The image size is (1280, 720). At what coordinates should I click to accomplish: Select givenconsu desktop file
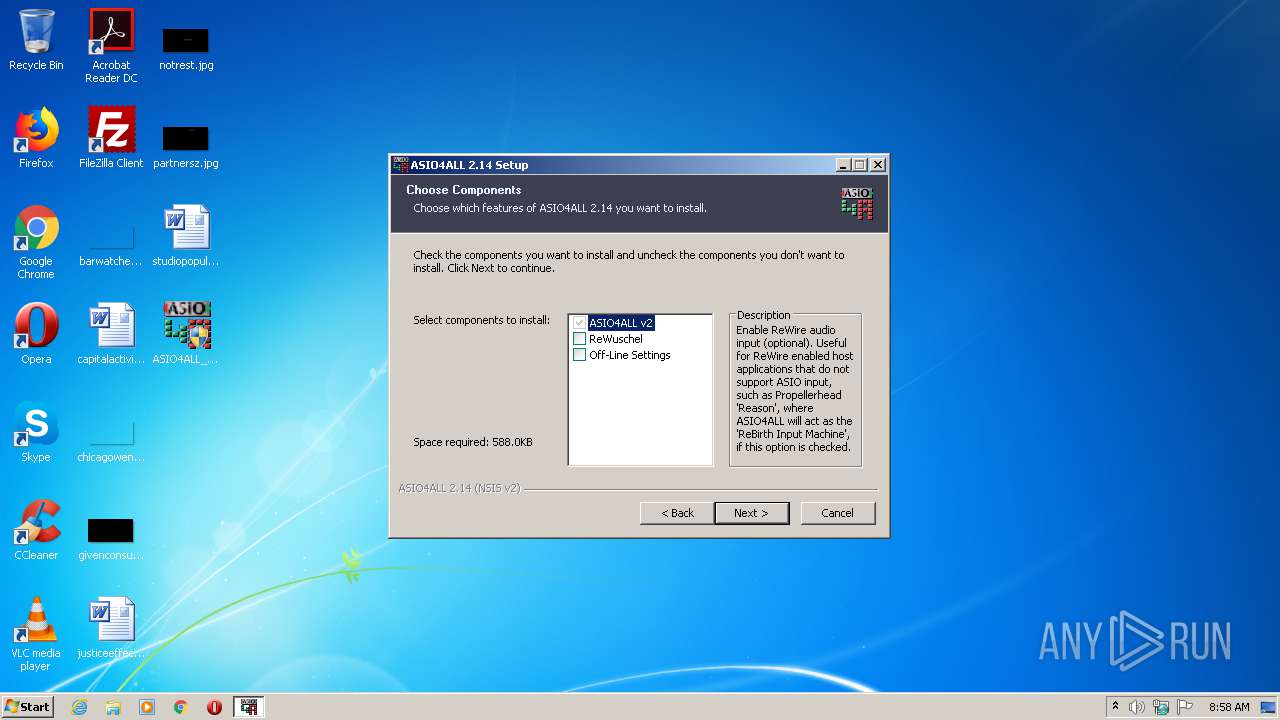[x=111, y=538]
